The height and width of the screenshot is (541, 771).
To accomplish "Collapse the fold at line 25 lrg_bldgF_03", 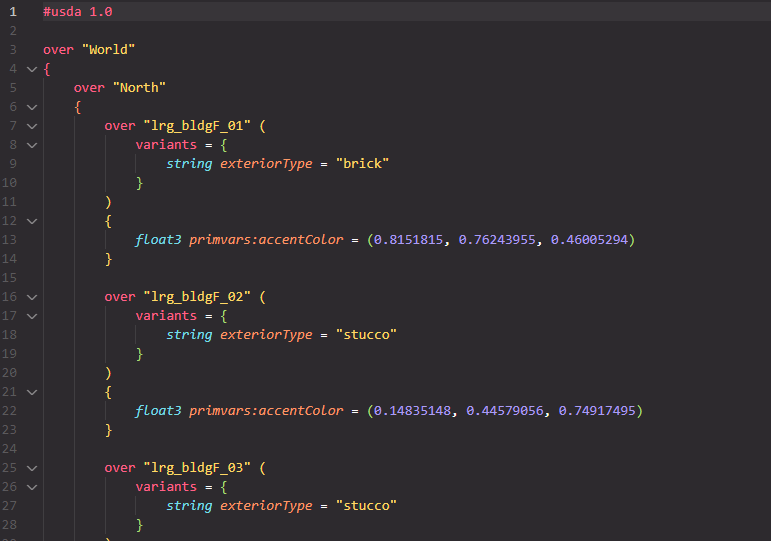I will [x=32, y=468].
